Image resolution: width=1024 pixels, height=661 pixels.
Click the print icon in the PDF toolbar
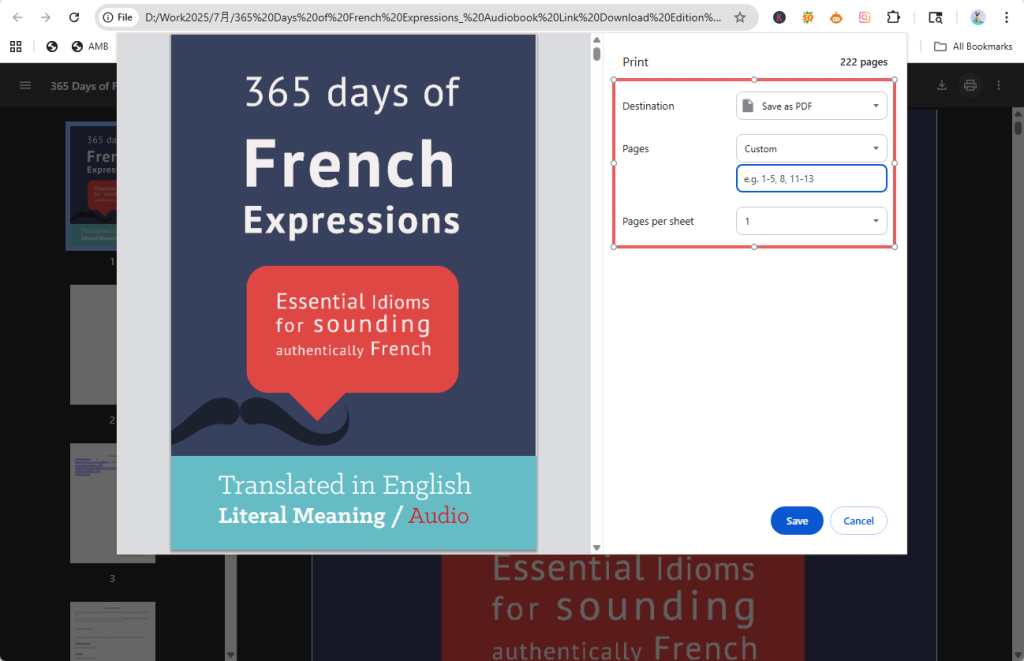tap(970, 85)
